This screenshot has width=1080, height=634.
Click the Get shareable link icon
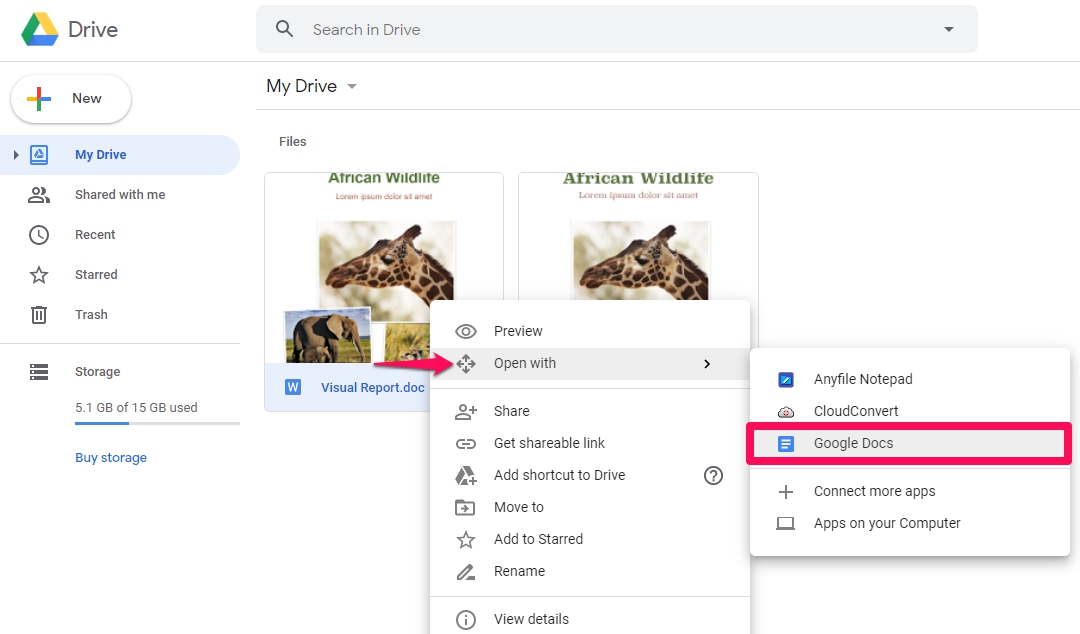(466, 443)
